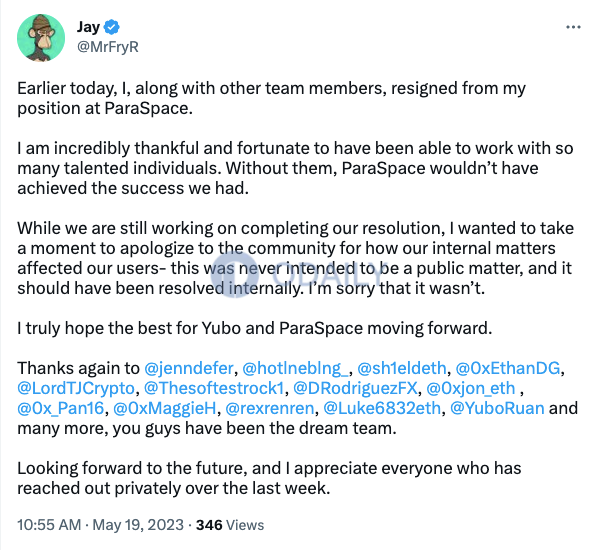This screenshot has height=550, width=599.
Task: Open the @MrFryR handle
Action: pyautogui.click(x=108, y=47)
